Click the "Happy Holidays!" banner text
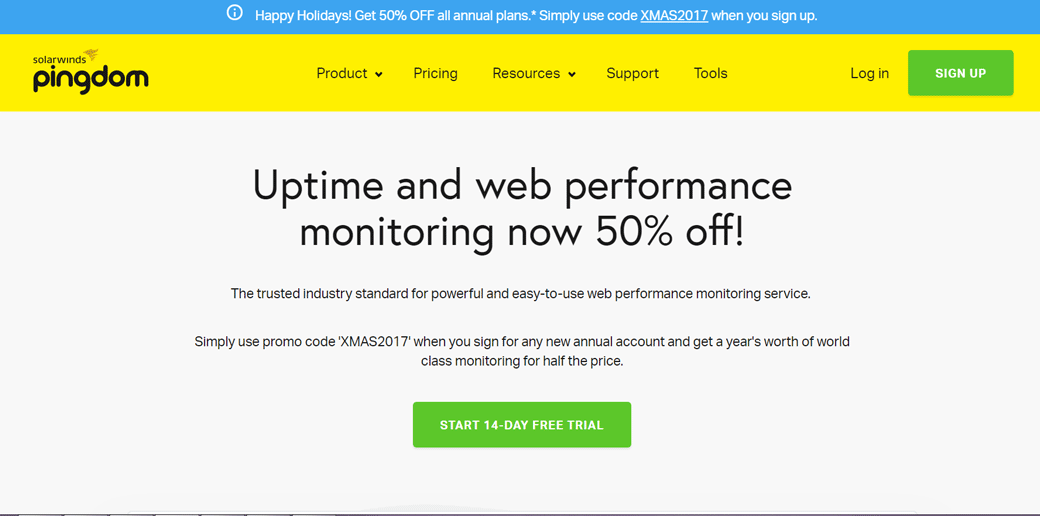1040x516 pixels. pyautogui.click(x=302, y=15)
